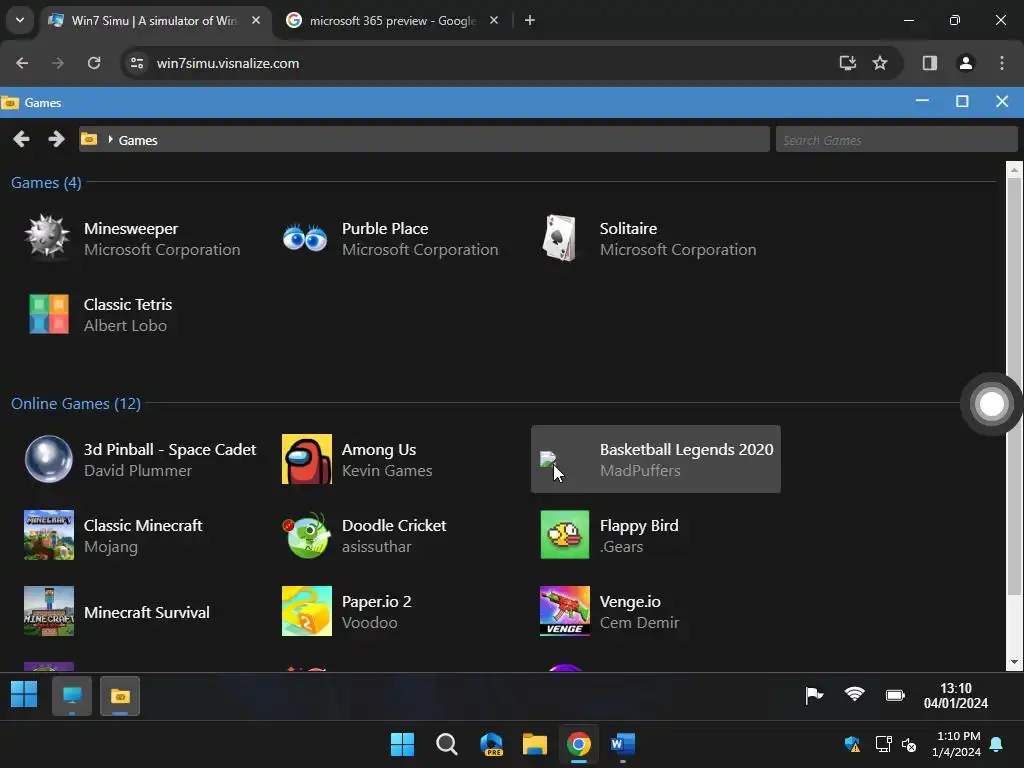The image size is (1024, 768).
Task: Click inside the Search Games field
Action: [x=896, y=140]
